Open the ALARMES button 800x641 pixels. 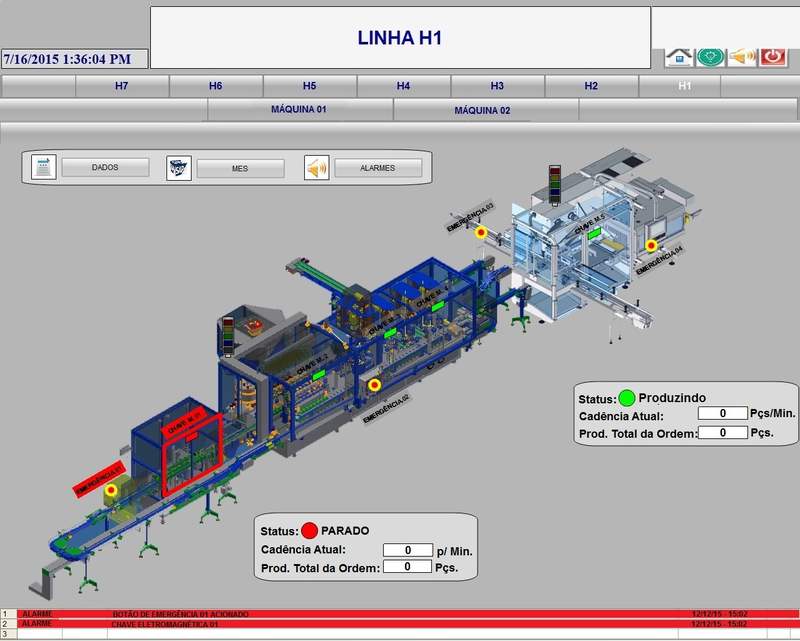(x=378, y=168)
